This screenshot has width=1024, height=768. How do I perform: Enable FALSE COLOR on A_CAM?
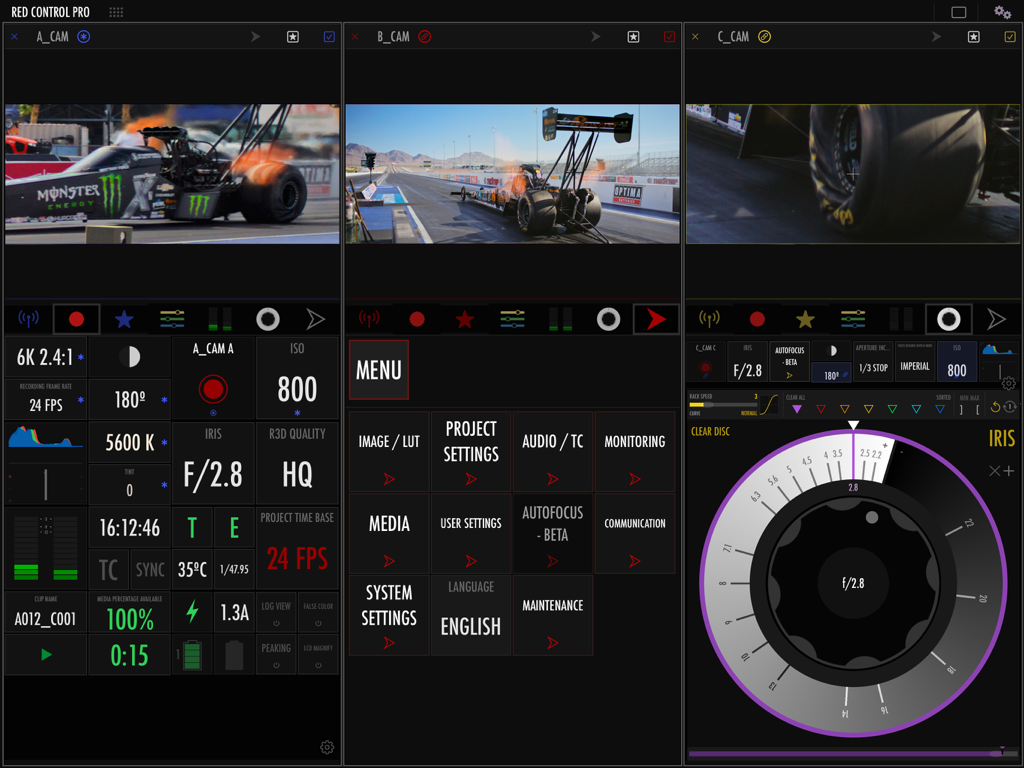pyautogui.click(x=318, y=614)
